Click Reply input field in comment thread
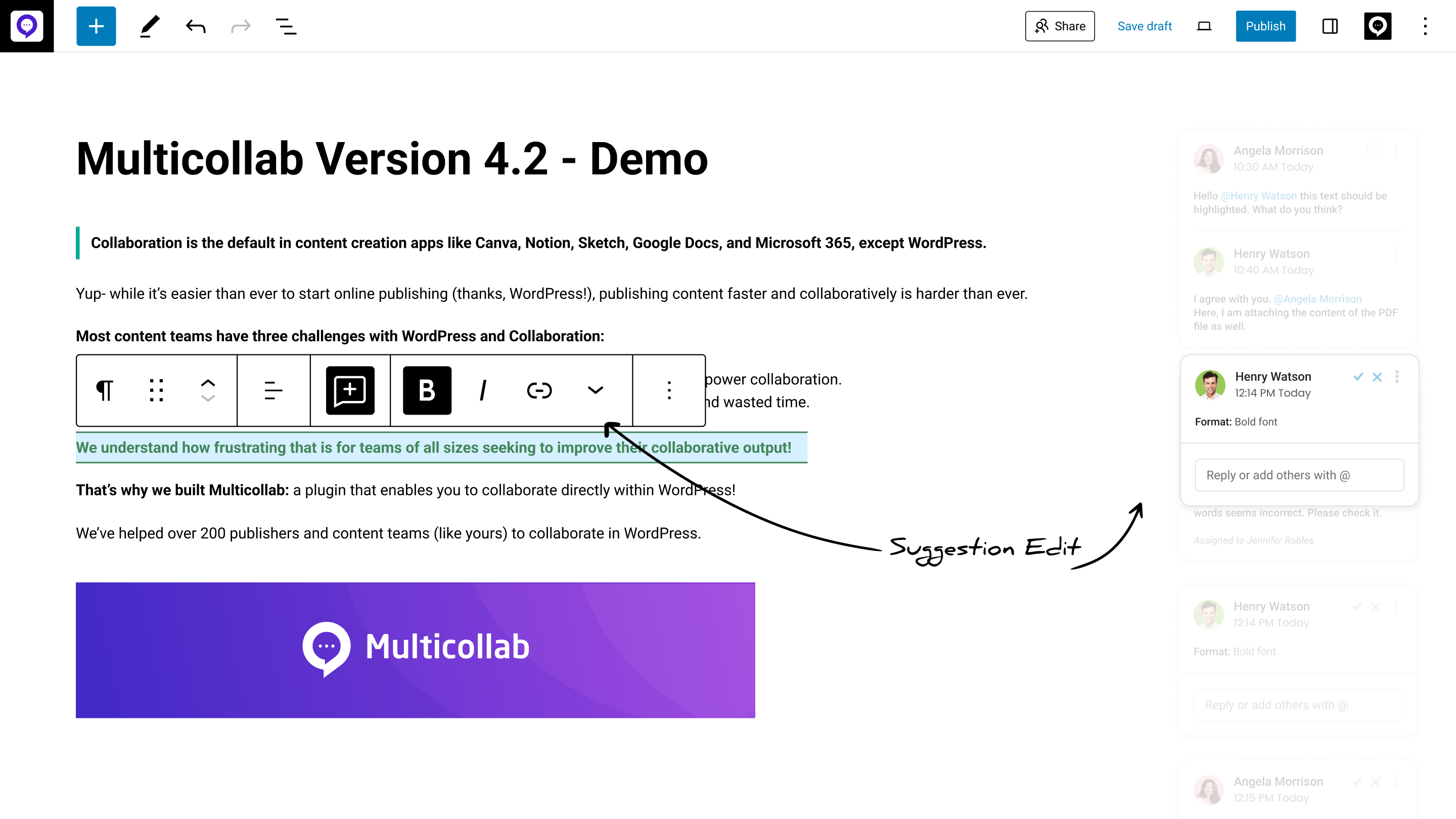1456x819 pixels. [x=1299, y=475]
